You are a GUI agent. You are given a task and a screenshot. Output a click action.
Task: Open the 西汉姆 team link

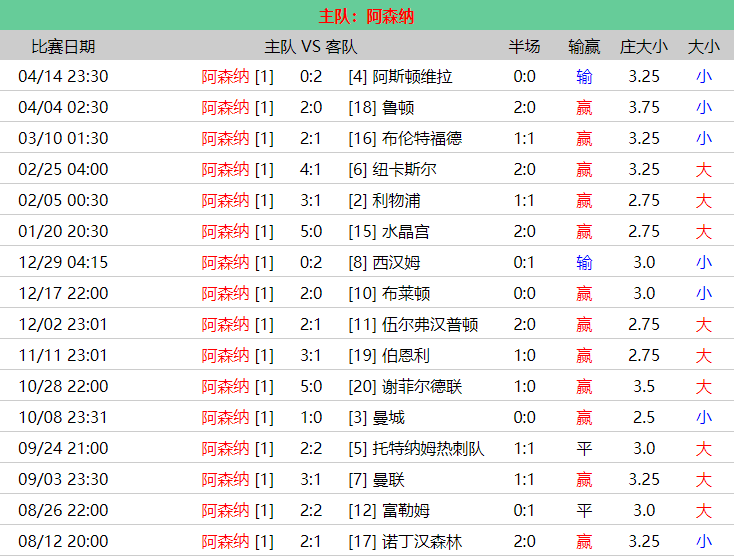pyautogui.click(x=396, y=262)
